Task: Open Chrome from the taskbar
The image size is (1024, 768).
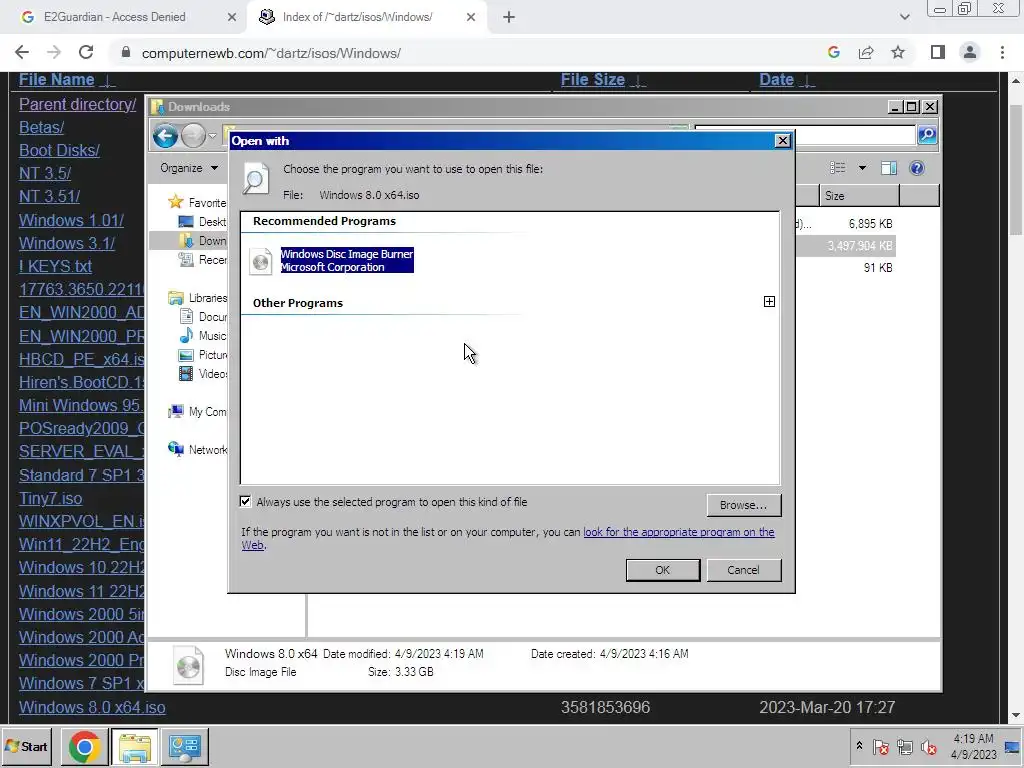Action: [x=84, y=746]
